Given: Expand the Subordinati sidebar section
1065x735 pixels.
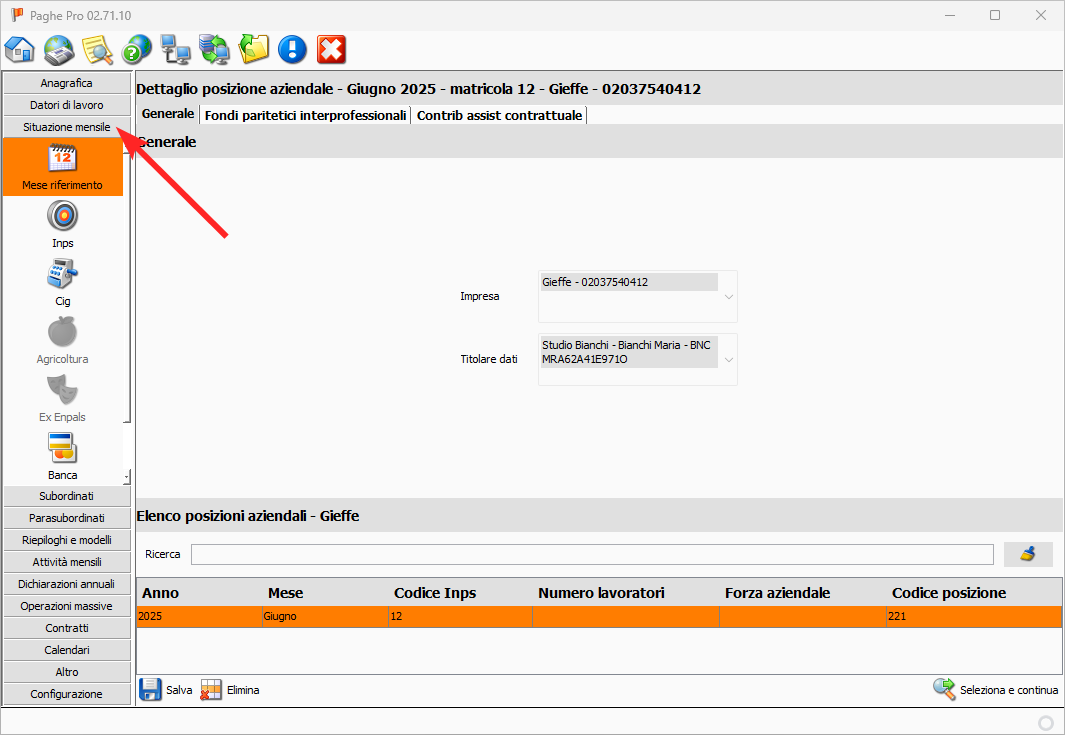Looking at the screenshot, I should [x=67, y=496].
